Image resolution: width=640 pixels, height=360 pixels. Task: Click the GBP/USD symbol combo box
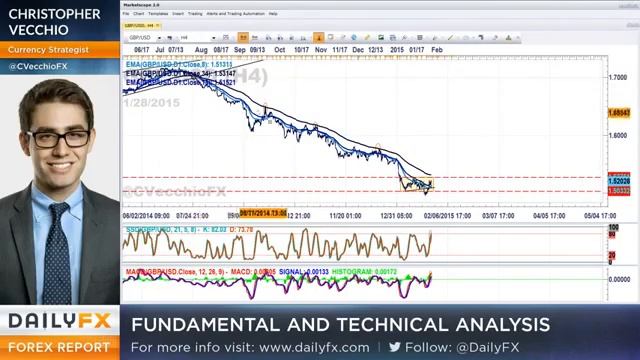point(144,38)
